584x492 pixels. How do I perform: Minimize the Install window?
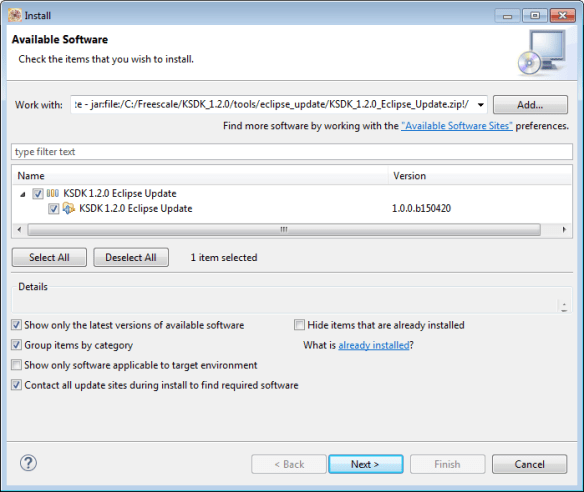click(x=507, y=16)
